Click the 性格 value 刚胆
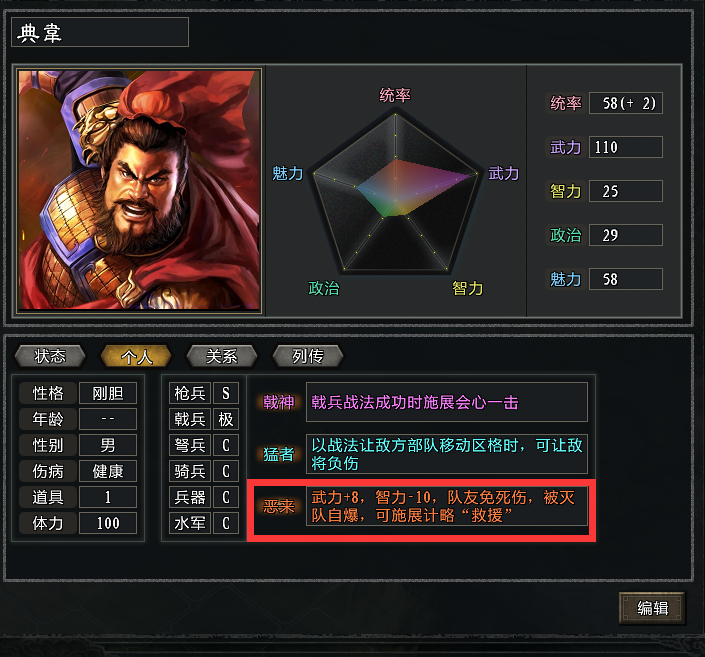705x657 pixels. (108, 393)
